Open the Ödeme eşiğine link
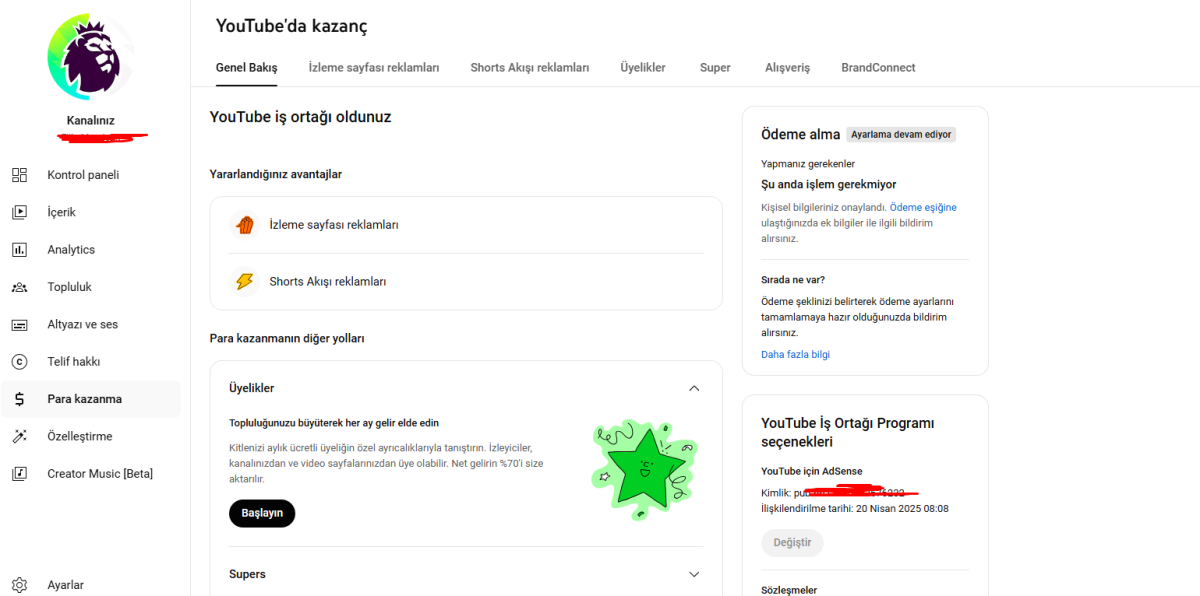The image size is (1200, 596). tap(923, 208)
